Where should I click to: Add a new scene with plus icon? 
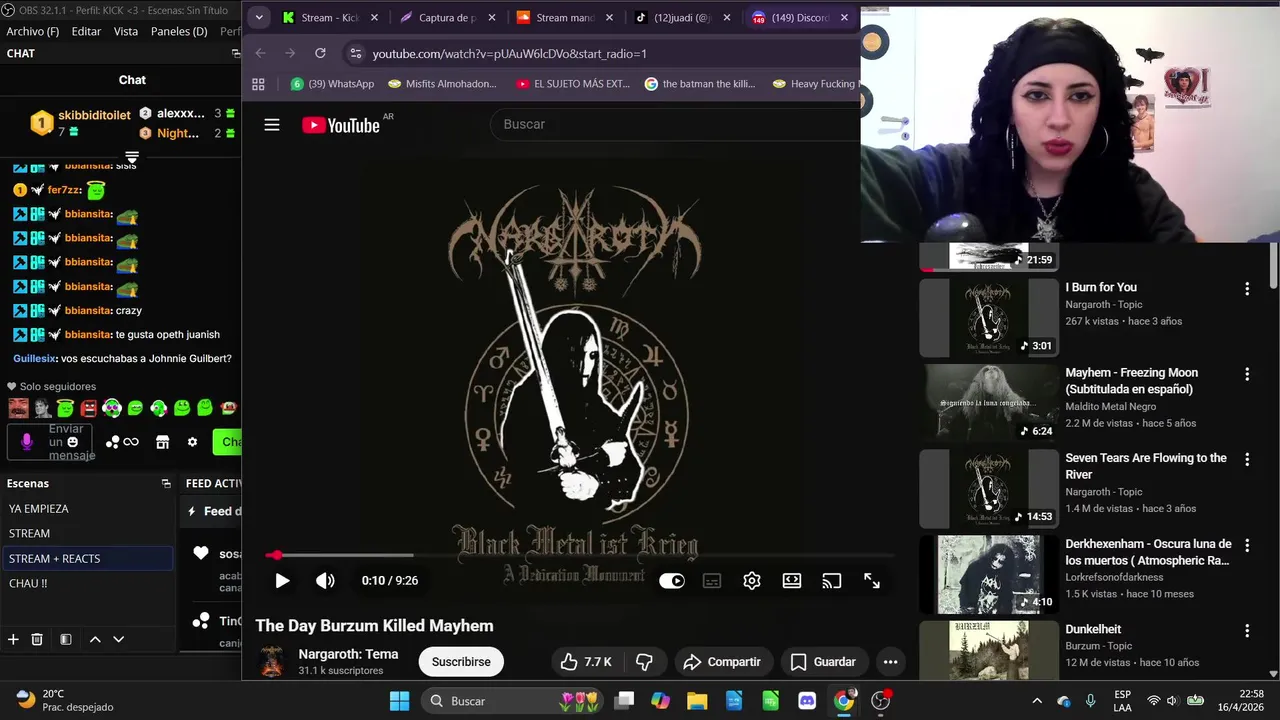pos(13,639)
